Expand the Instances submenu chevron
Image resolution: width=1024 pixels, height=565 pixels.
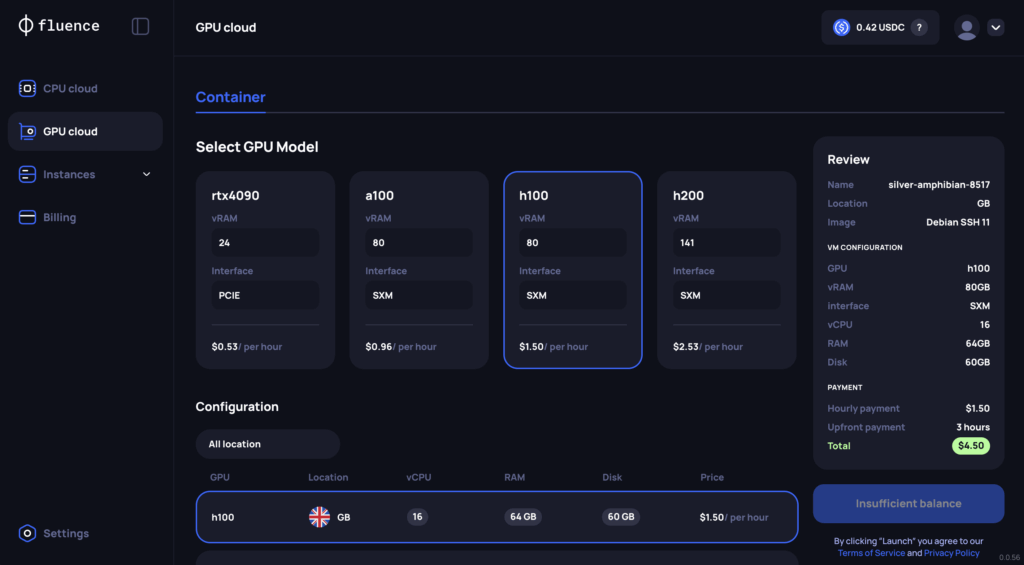pyautogui.click(x=147, y=175)
